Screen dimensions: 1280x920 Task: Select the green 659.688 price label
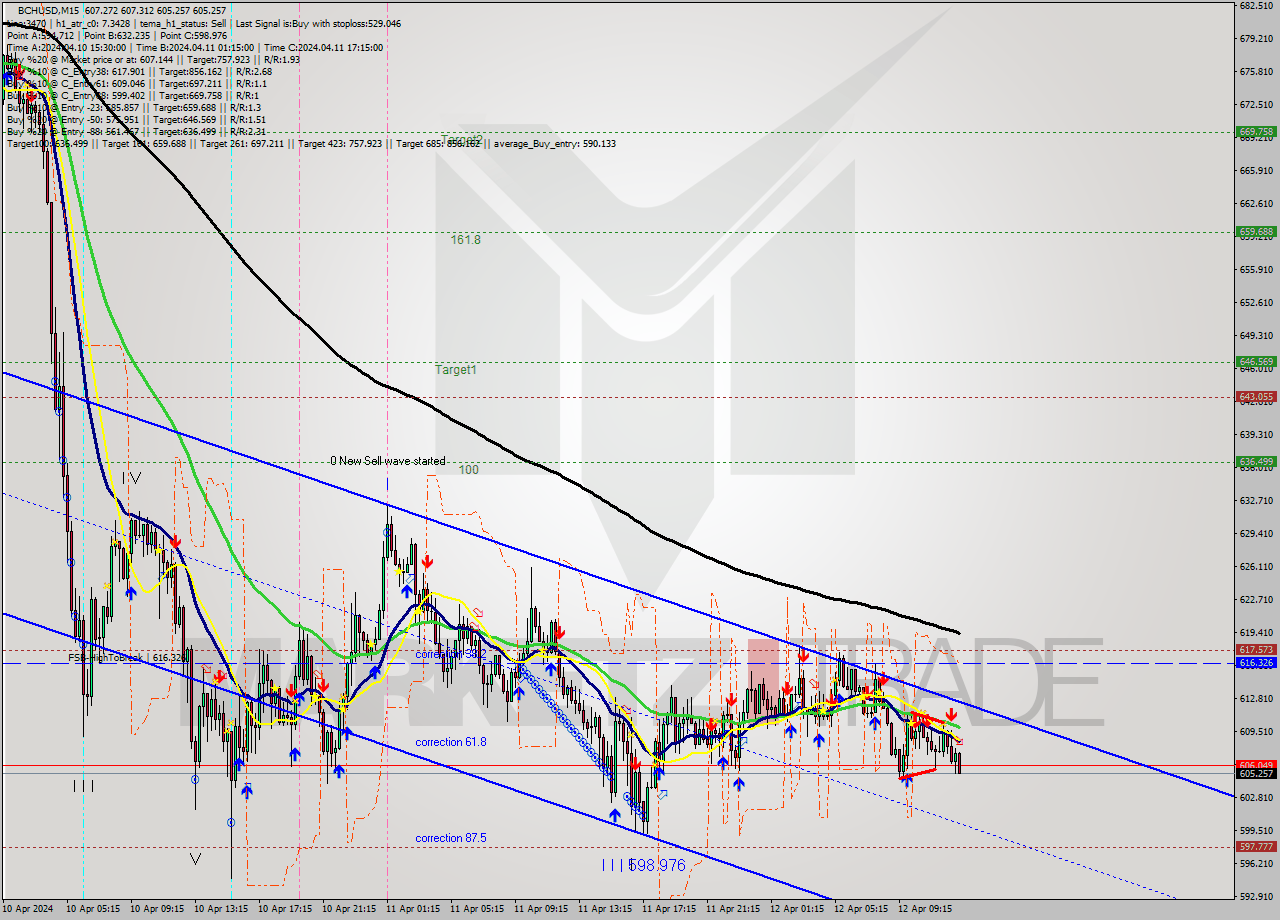1256,231
